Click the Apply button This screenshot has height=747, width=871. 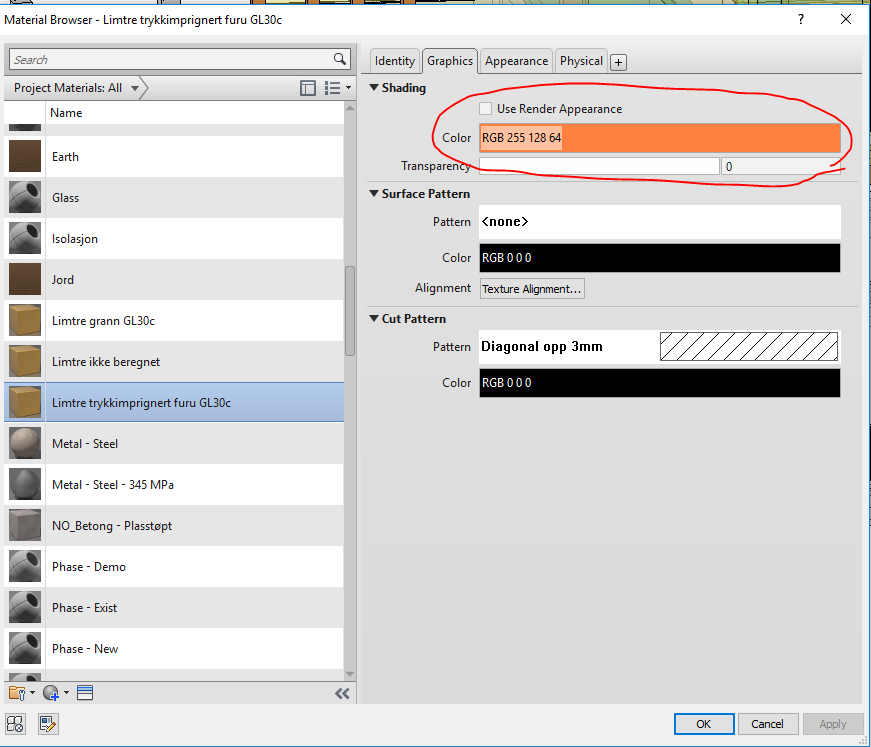click(x=833, y=724)
